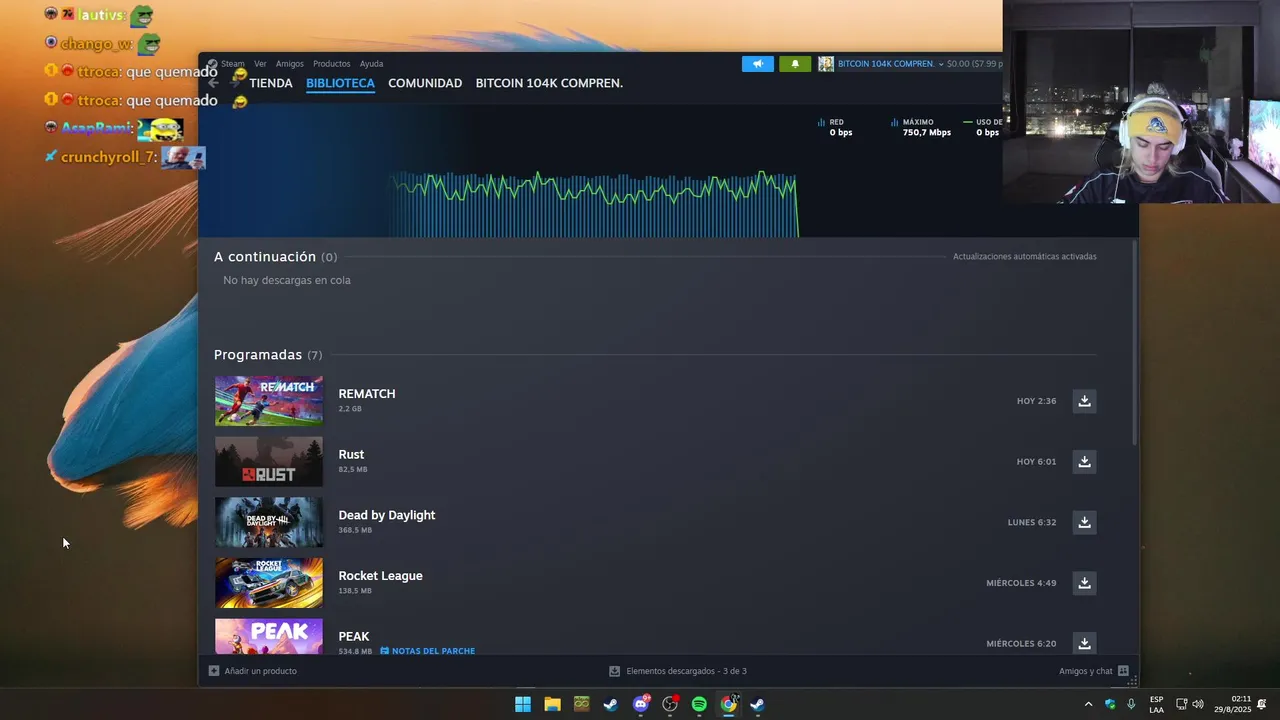1280x720 pixels.
Task: Click the HOY 6:01 scheduled time
Action: (x=1036, y=462)
